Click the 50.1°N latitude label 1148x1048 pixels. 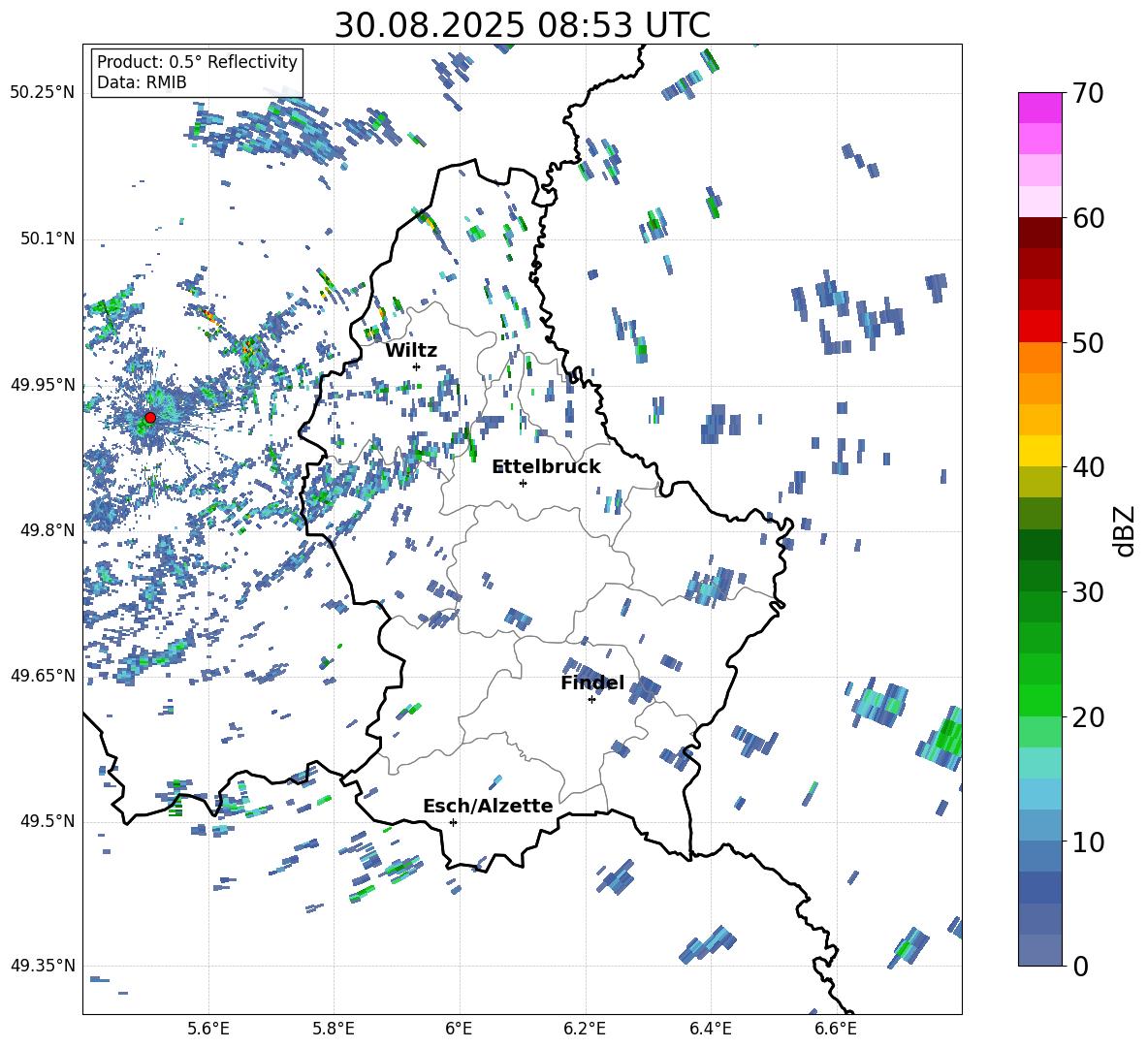pos(48,239)
